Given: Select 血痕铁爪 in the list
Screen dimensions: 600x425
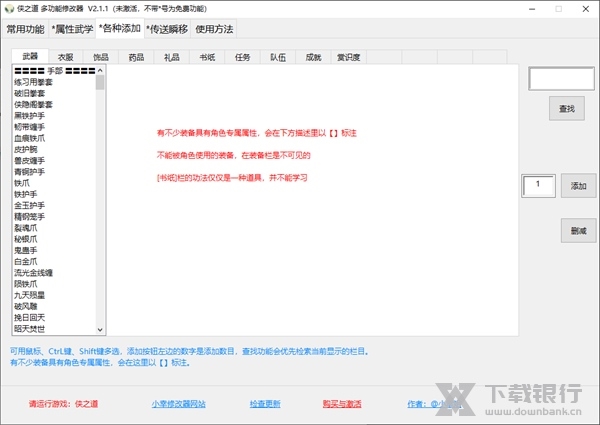Looking at the screenshot, I should 54,138.
